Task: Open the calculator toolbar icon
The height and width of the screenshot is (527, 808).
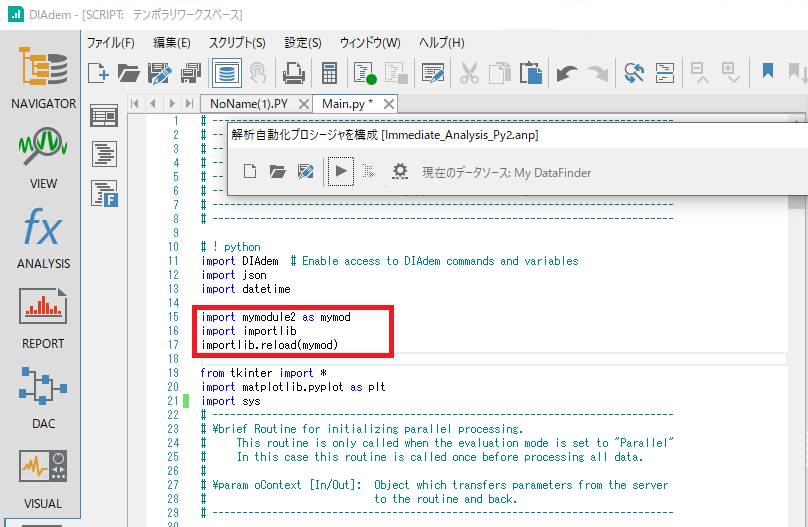Action: coord(329,73)
